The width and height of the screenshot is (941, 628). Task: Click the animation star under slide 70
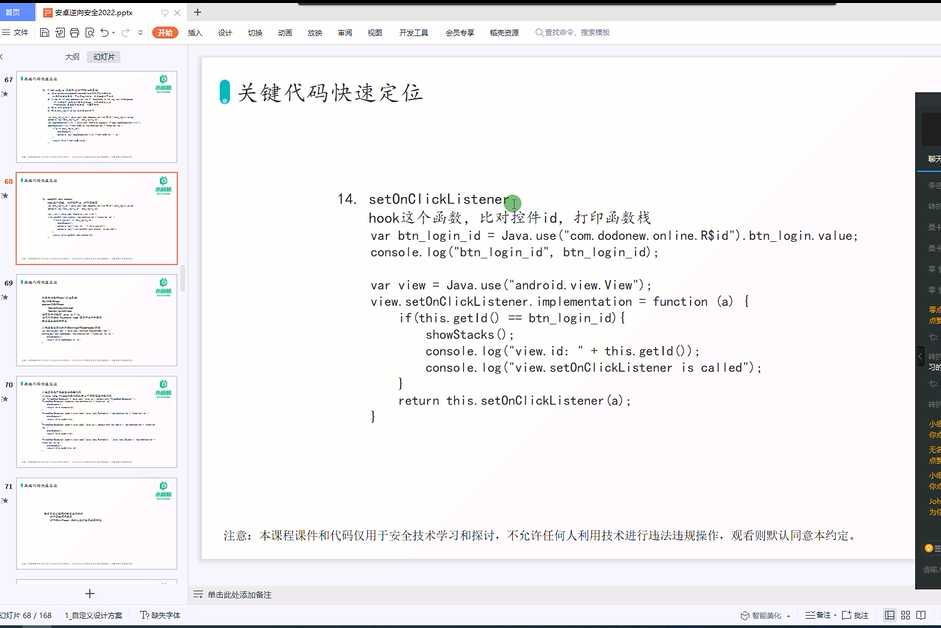(5, 399)
